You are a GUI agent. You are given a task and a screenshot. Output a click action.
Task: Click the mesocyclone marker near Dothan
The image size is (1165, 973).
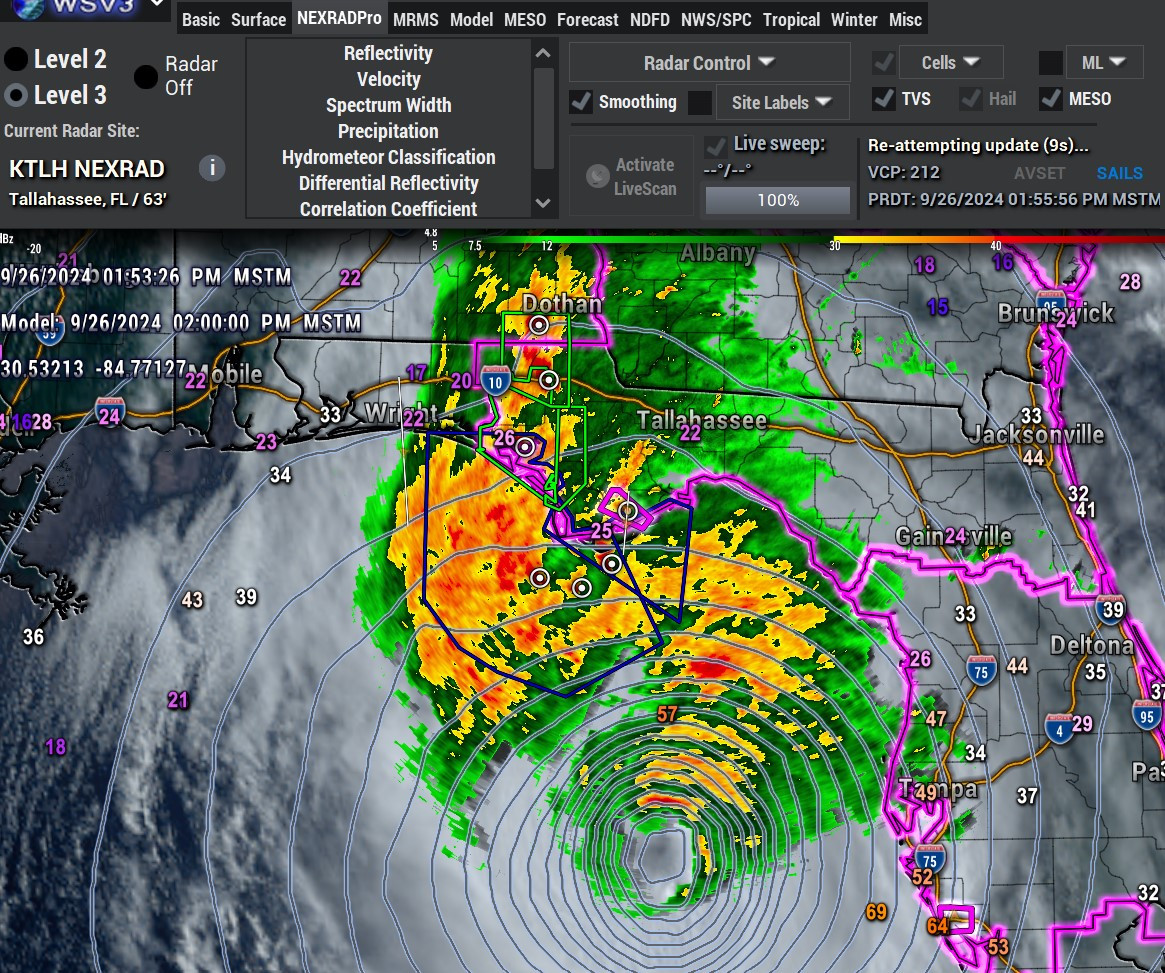pos(539,325)
